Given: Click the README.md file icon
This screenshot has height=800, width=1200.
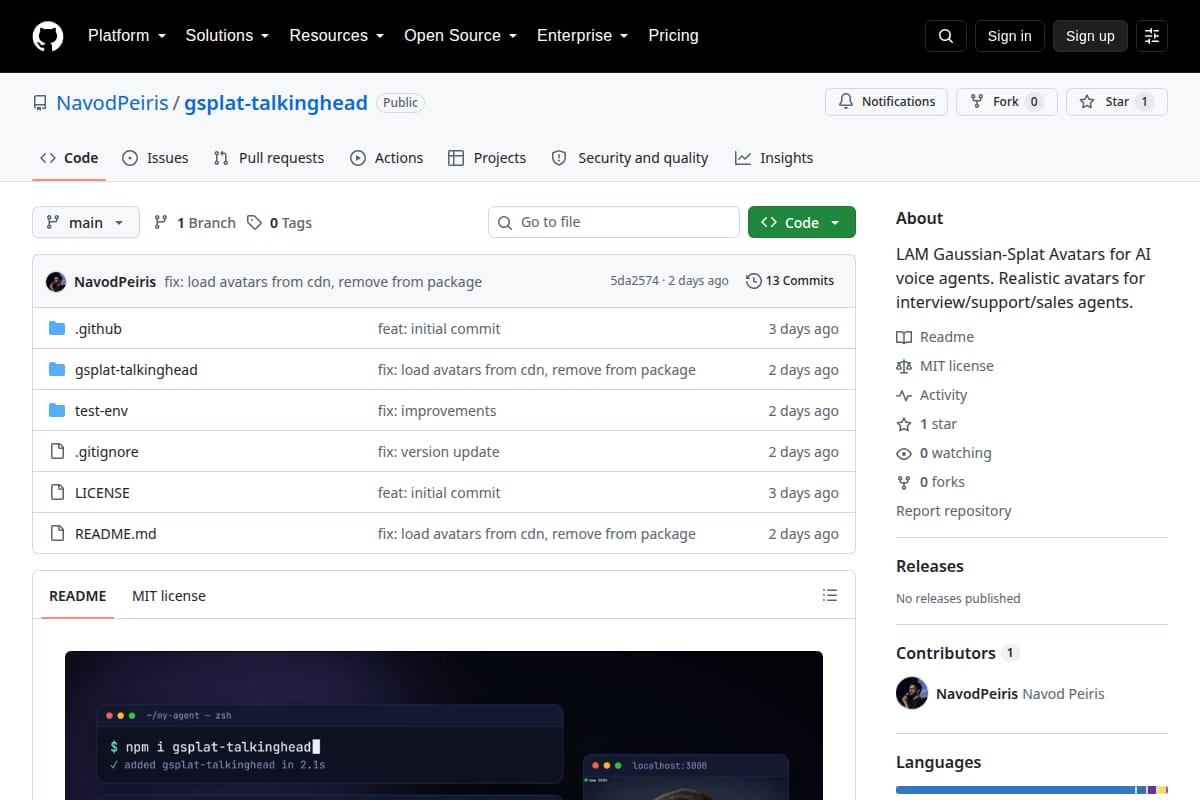Looking at the screenshot, I should (57, 534).
